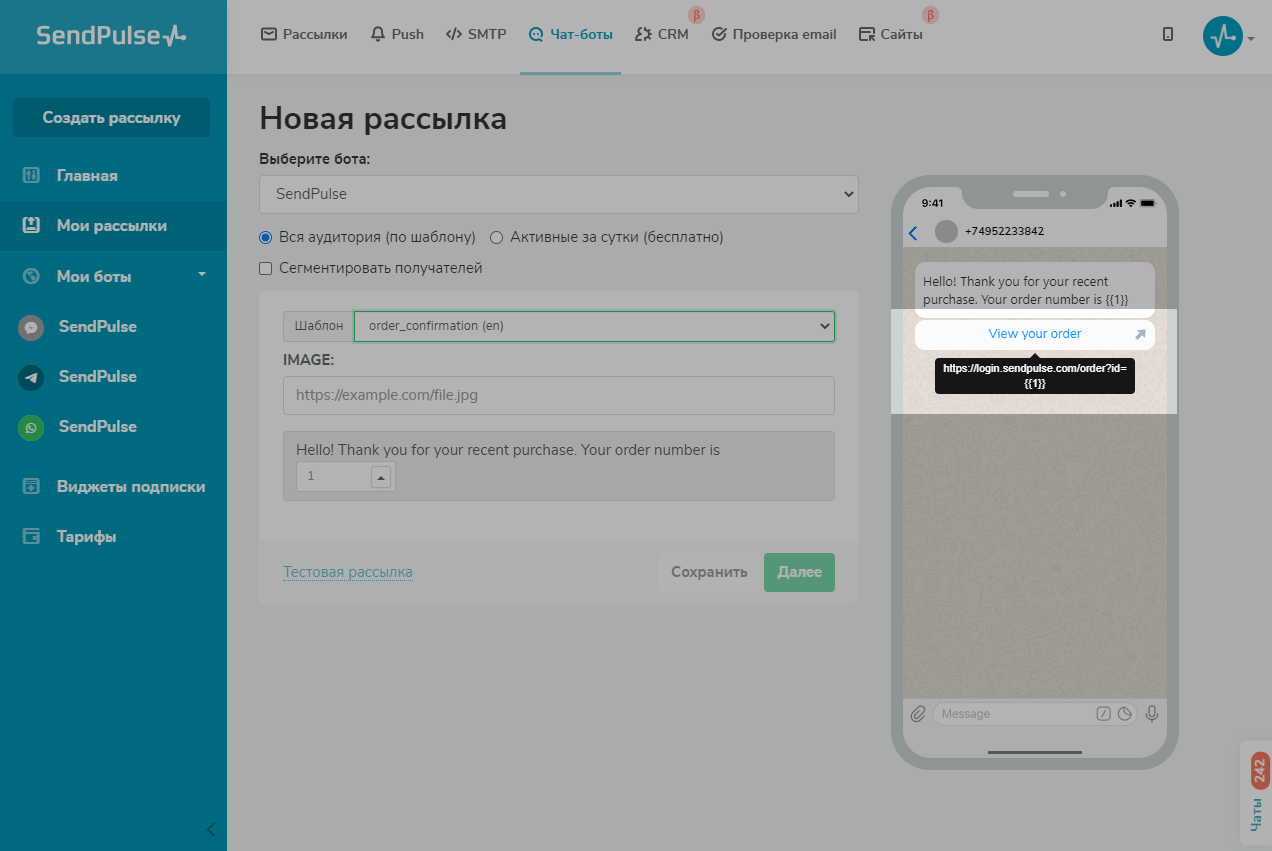
Task: Click the external link arrow on View your order
Action: (x=1140, y=334)
